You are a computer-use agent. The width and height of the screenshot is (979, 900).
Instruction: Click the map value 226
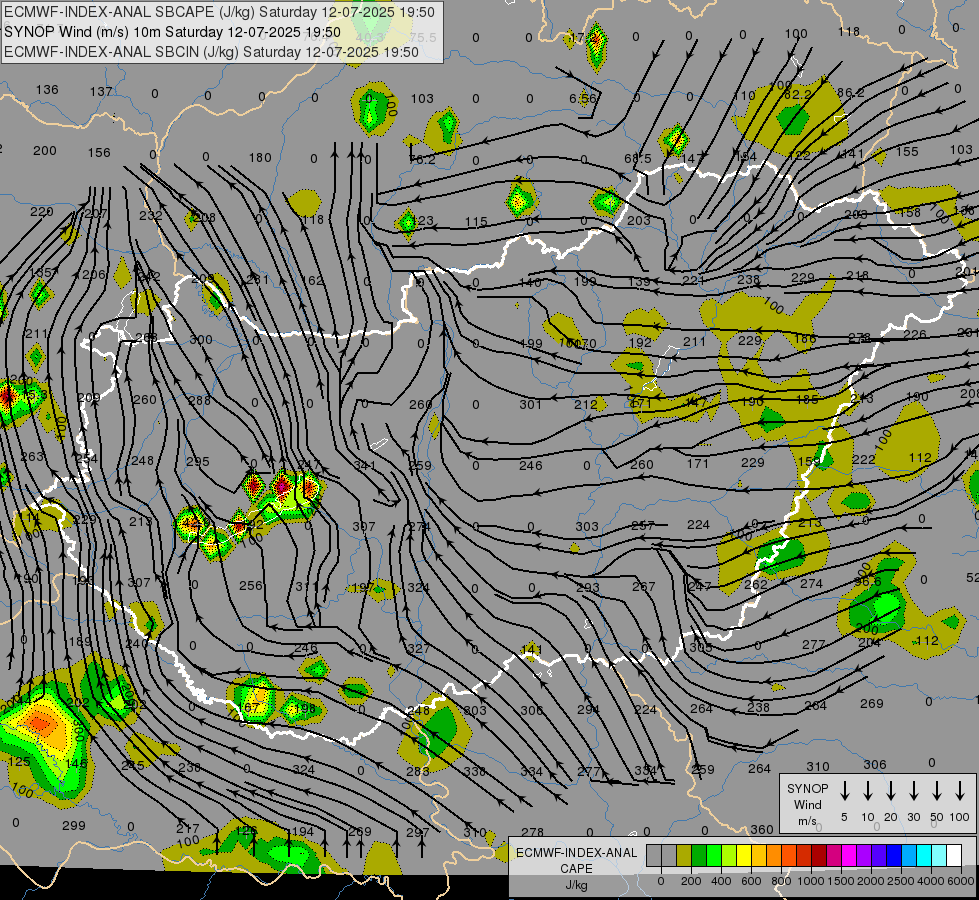915,334
